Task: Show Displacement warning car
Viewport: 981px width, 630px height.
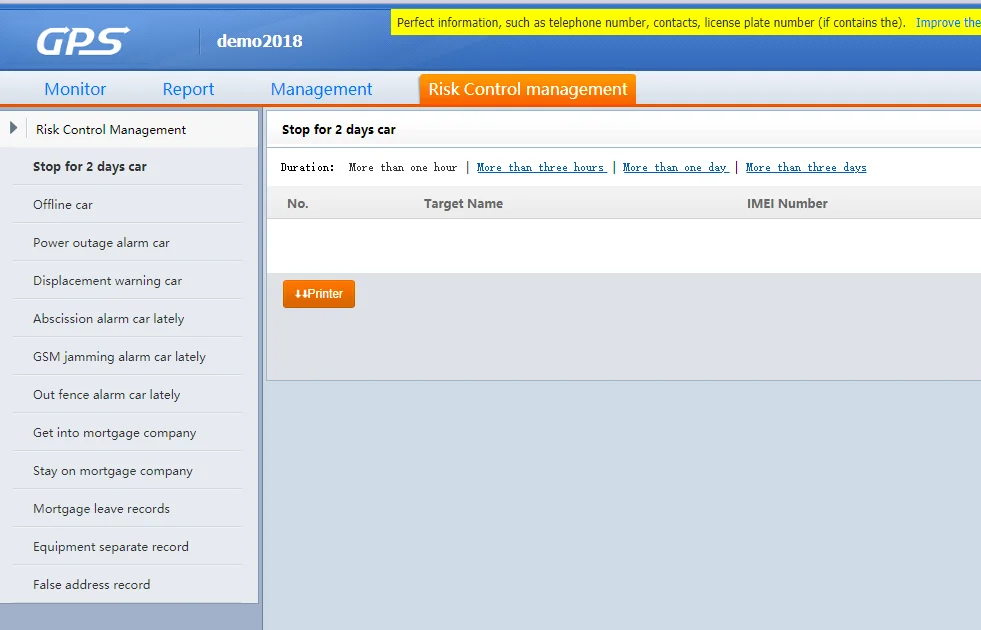Action: [x=107, y=281]
